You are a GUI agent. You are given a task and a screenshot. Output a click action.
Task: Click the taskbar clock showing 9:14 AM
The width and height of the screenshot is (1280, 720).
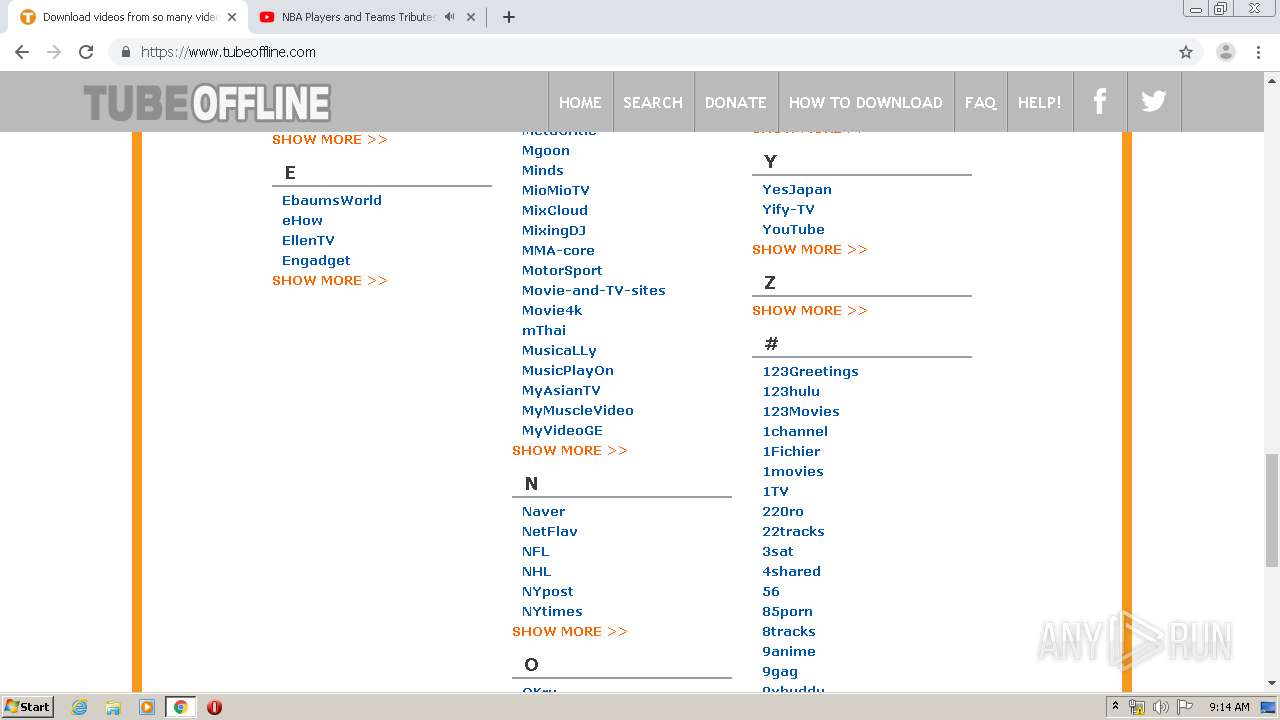click(x=1229, y=707)
